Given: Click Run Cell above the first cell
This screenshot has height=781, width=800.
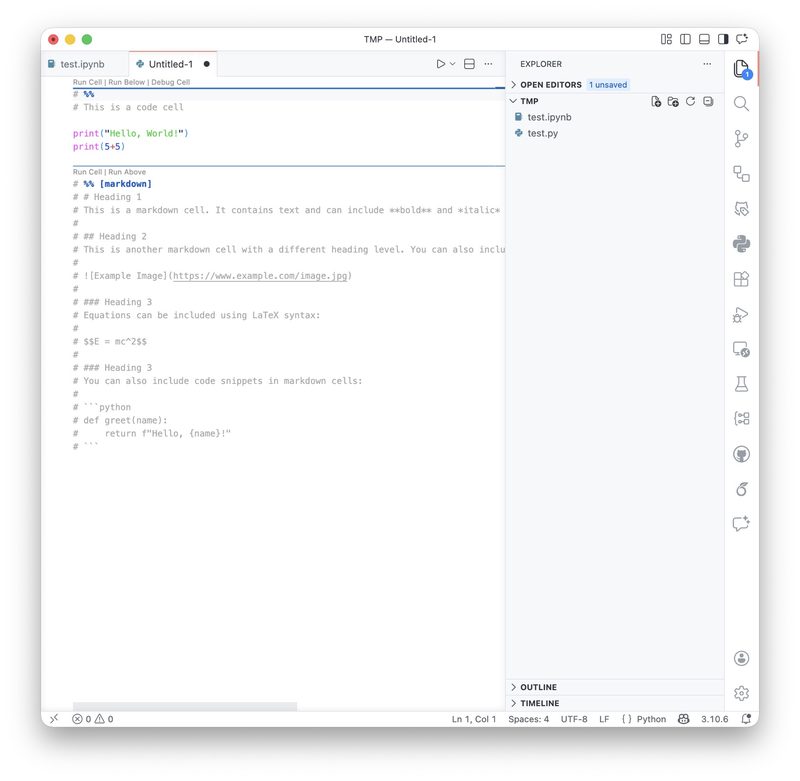Looking at the screenshot, I should [87, 82].
